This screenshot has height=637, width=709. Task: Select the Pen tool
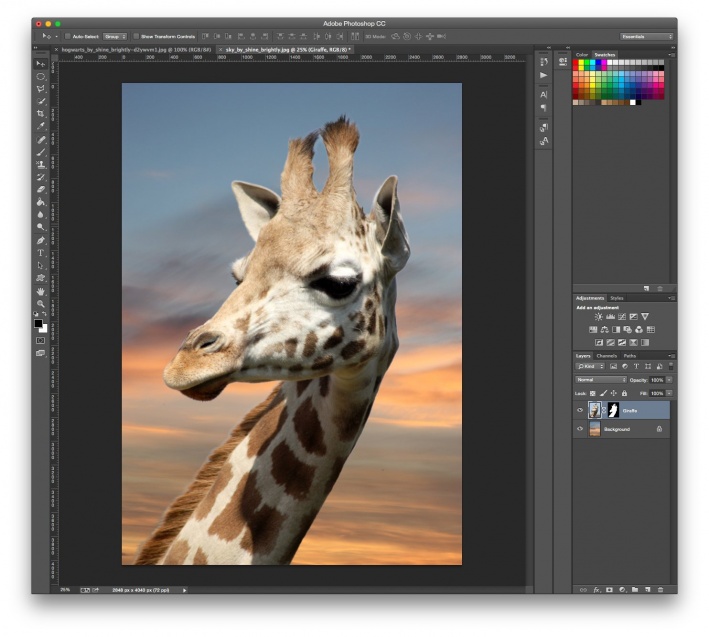[x=41, y=240]
